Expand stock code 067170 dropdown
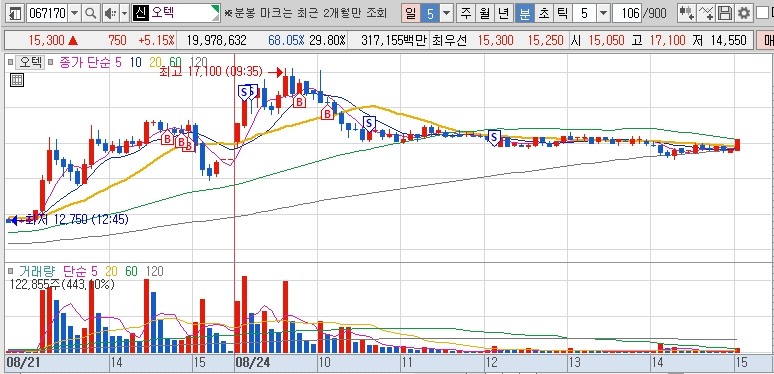774x374 pixels. pos(75,13)
